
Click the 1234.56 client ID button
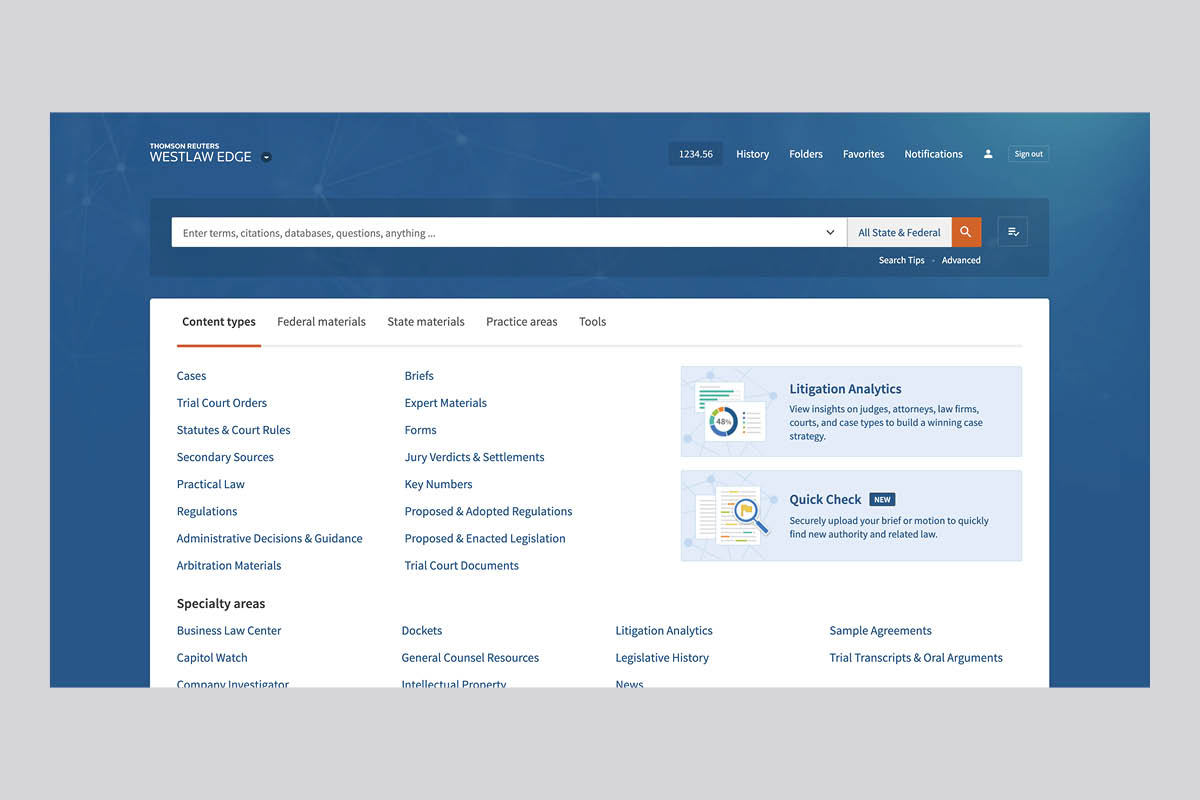695,154
